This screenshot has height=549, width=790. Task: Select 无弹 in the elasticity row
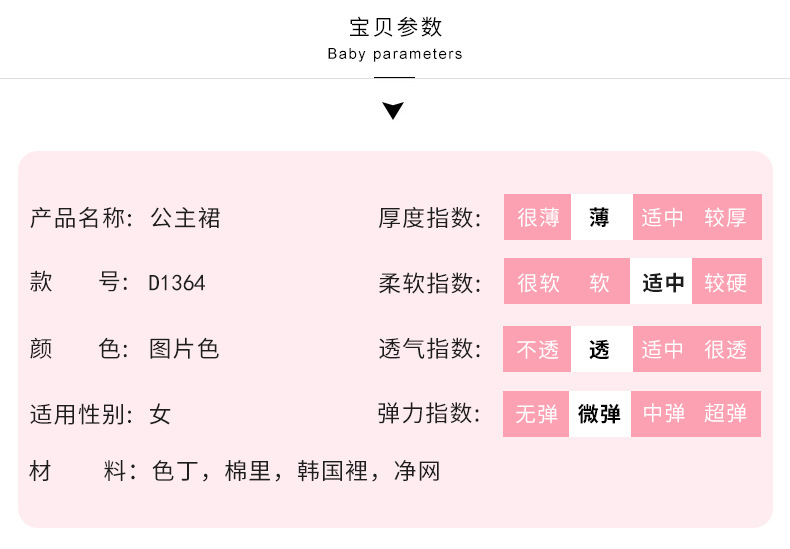(537, 413)
